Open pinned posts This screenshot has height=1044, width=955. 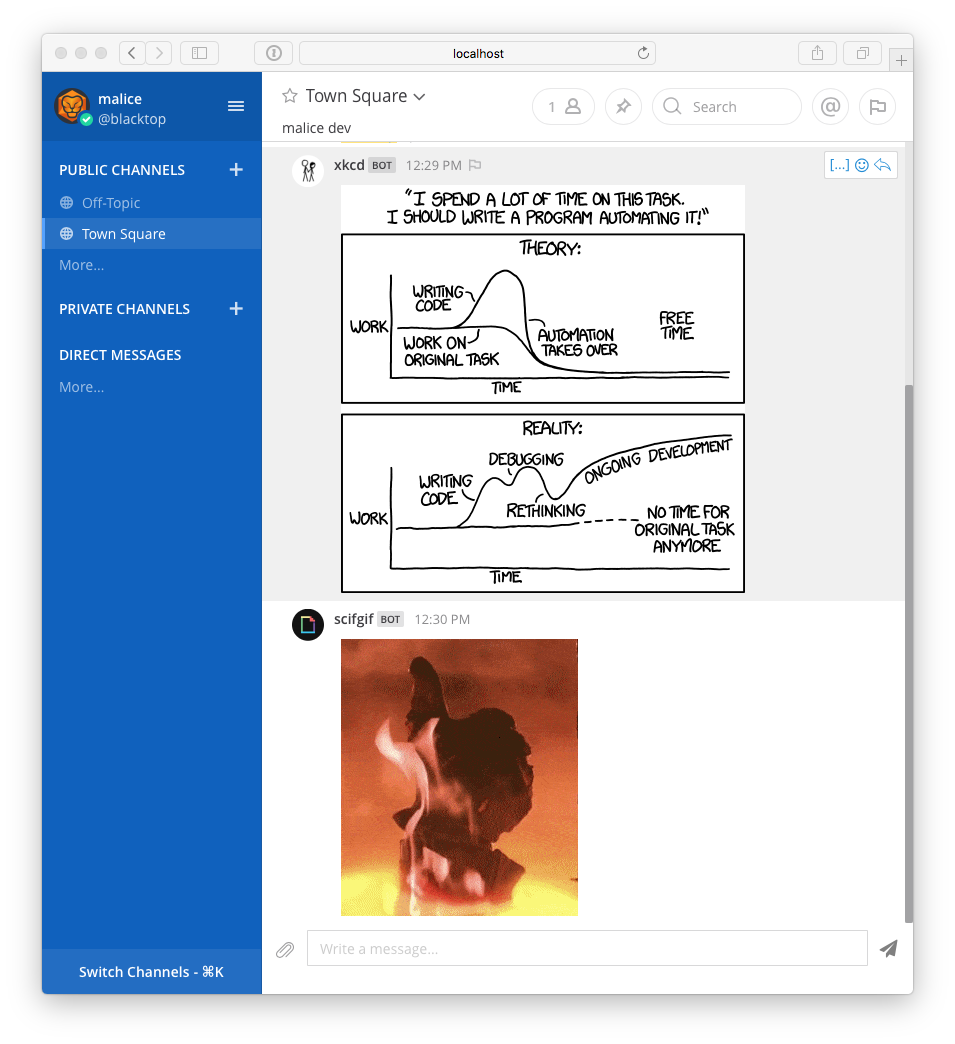[623, 107]
